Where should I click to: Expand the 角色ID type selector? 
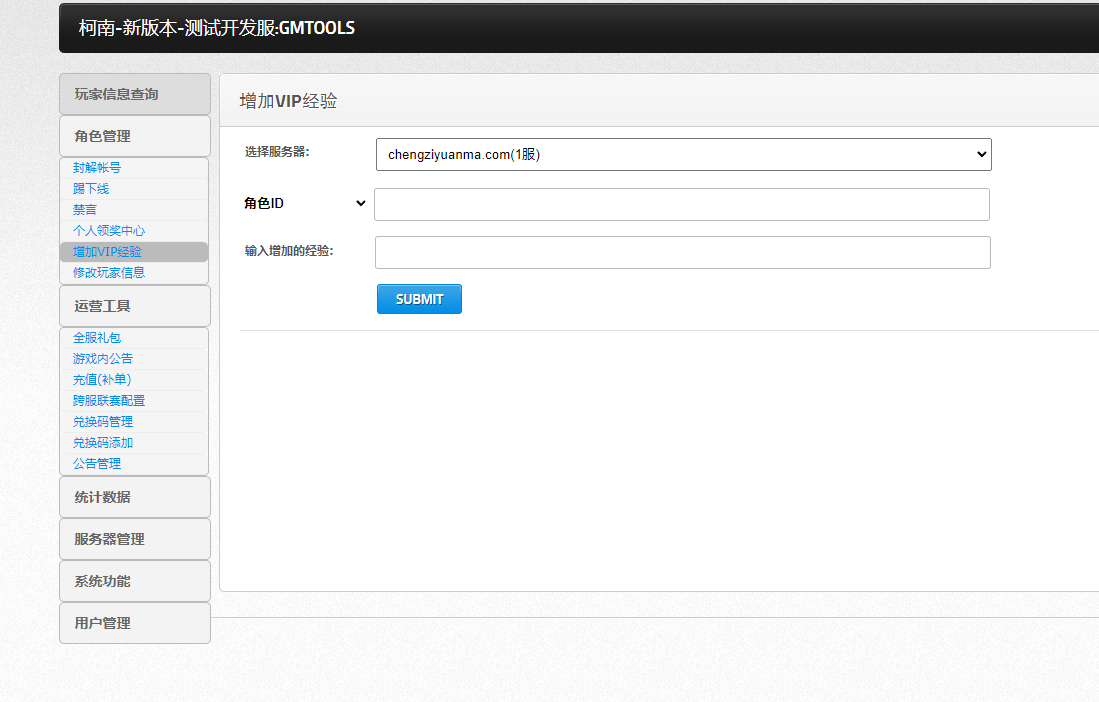[x=305, y=203]
